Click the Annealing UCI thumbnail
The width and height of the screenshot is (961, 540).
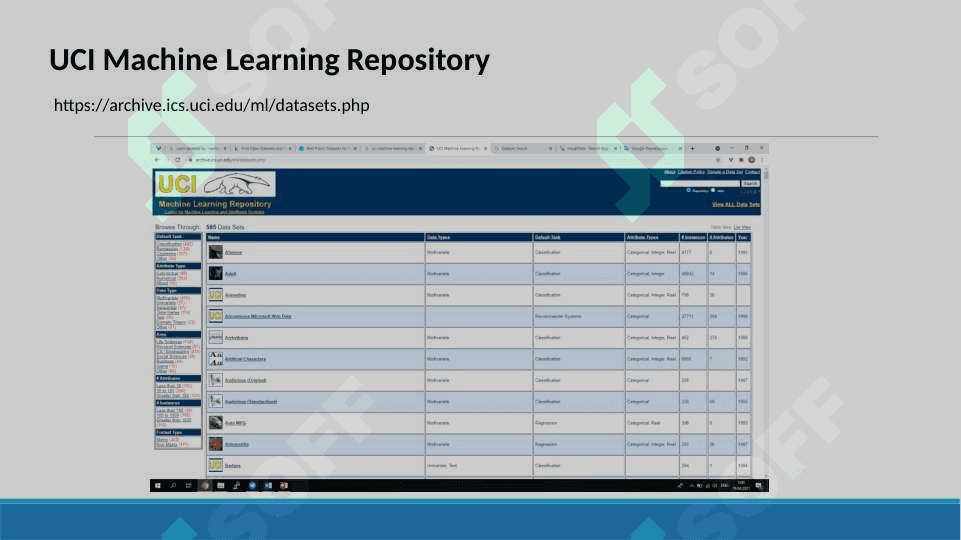[215, 295]
